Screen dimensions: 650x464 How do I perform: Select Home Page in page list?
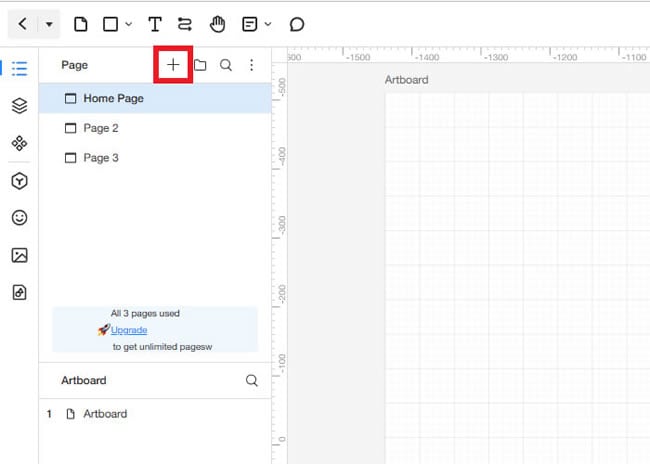155,98
